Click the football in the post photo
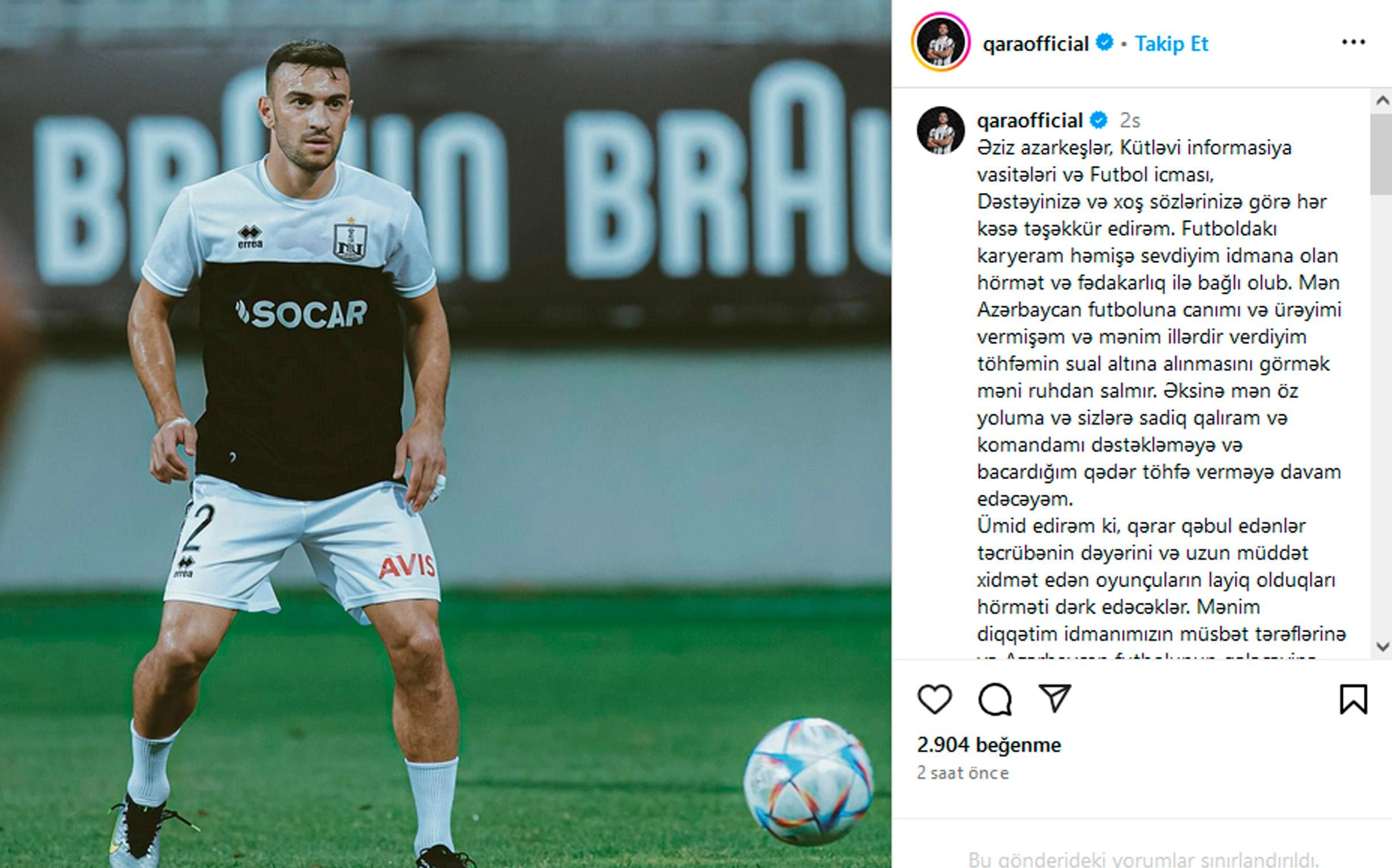Viewport: 1392px width, 868px height. pyautogui.click(x=808, y=781)
